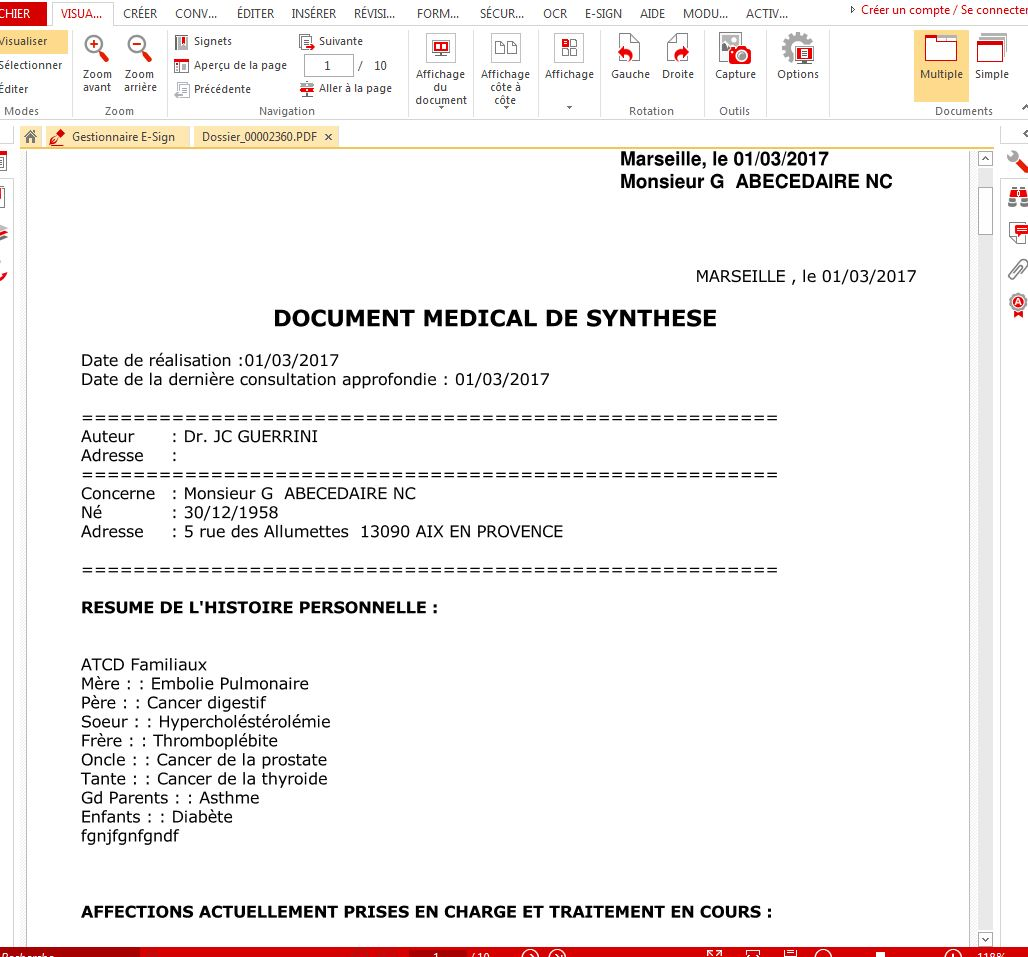Show Aperçu de la page thumbnails
This screenshot has width=1028, height=957.
tap(231, 66)
